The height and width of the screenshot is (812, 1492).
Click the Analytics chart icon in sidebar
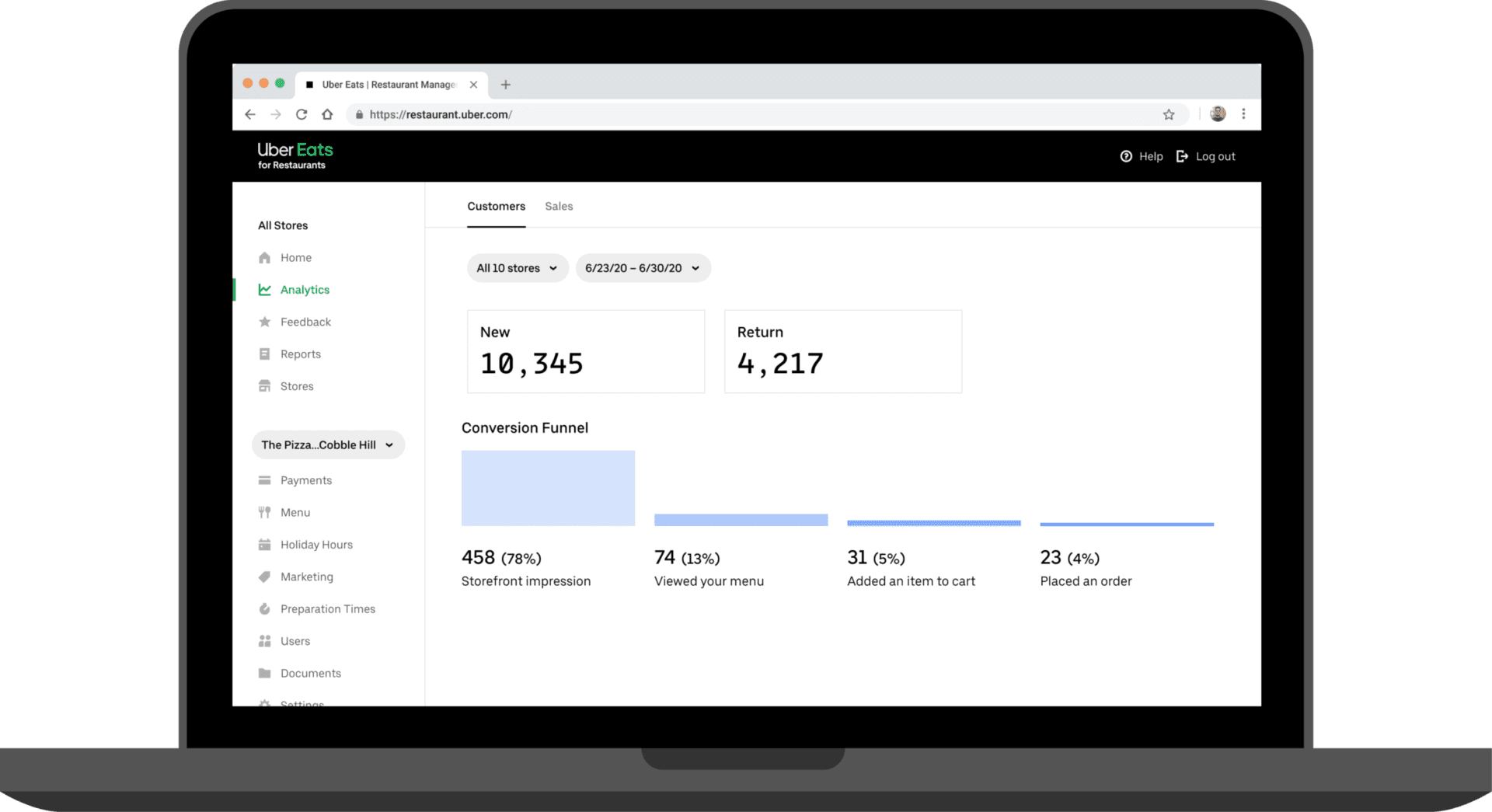point(264,290)
